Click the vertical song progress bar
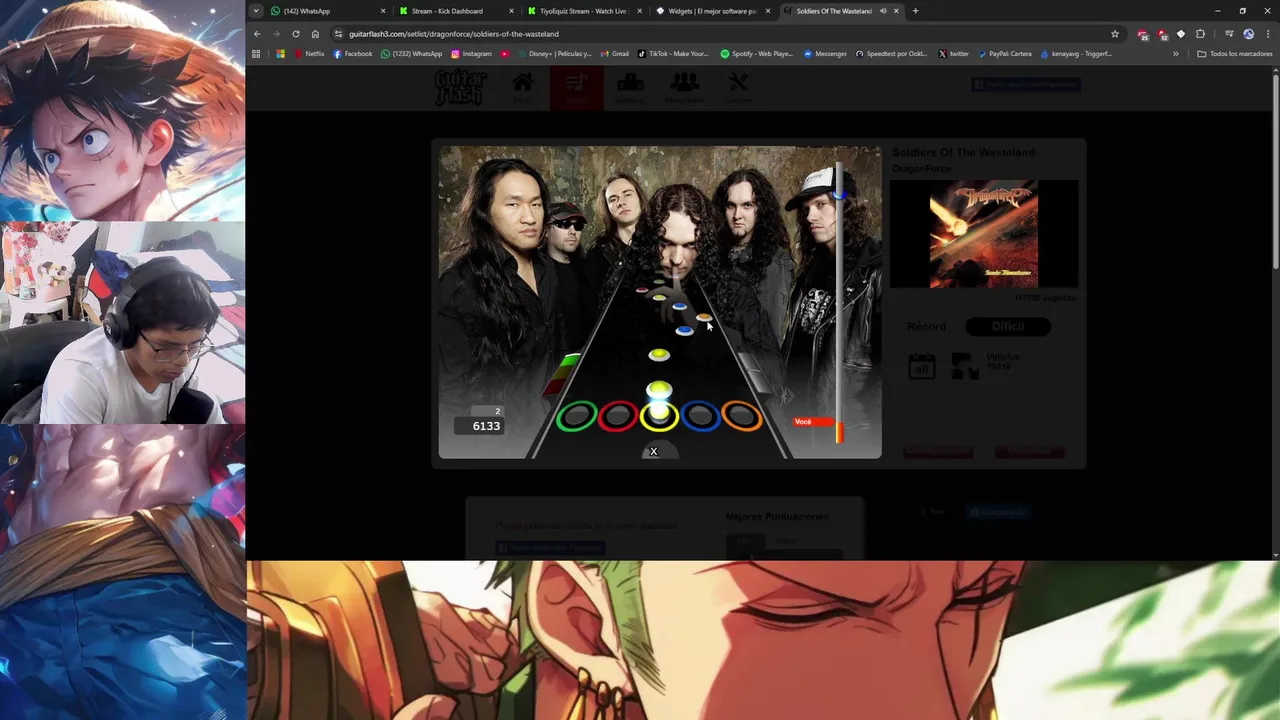Image resolution: width=1280 pixels, height=720 pixels. coord(840,300)
